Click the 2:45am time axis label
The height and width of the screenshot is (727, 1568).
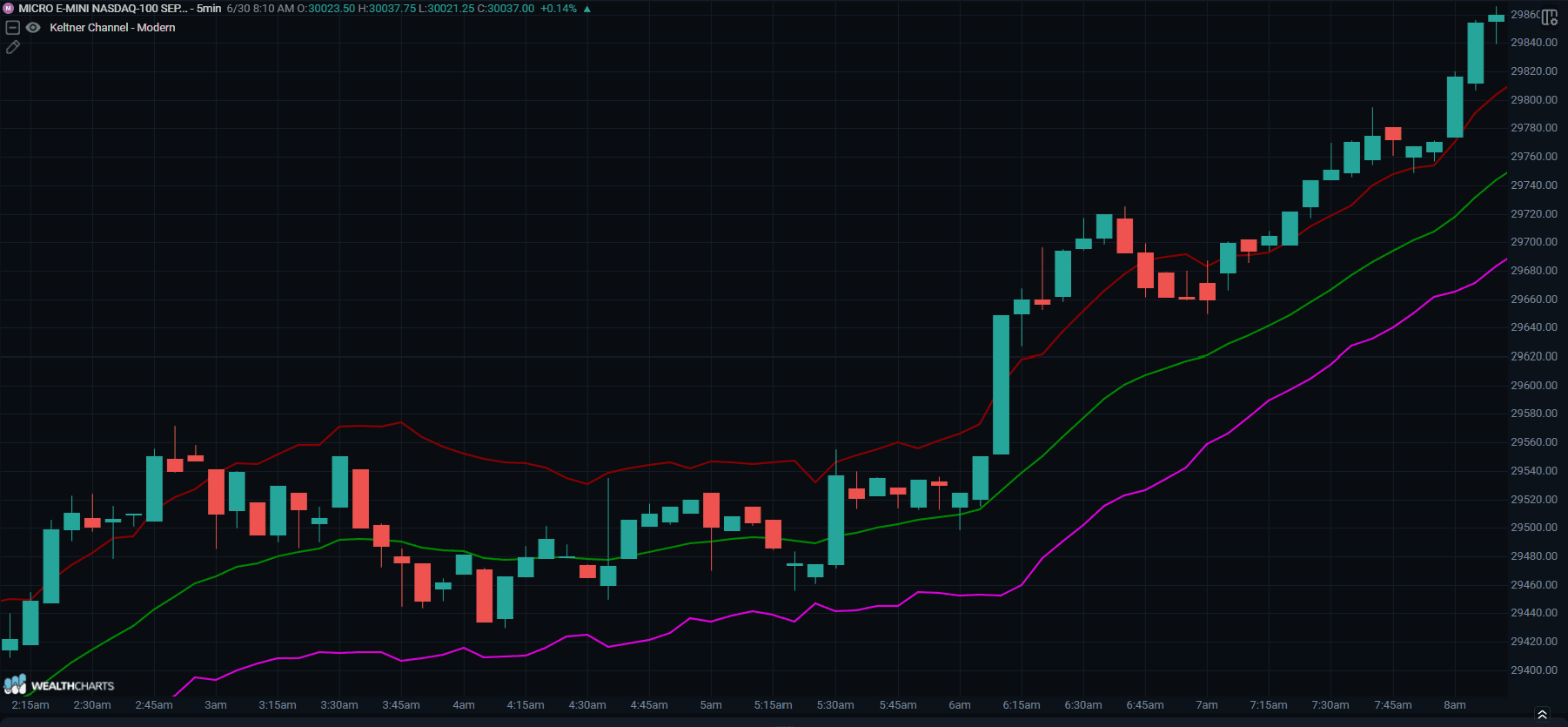click(154, 705)
